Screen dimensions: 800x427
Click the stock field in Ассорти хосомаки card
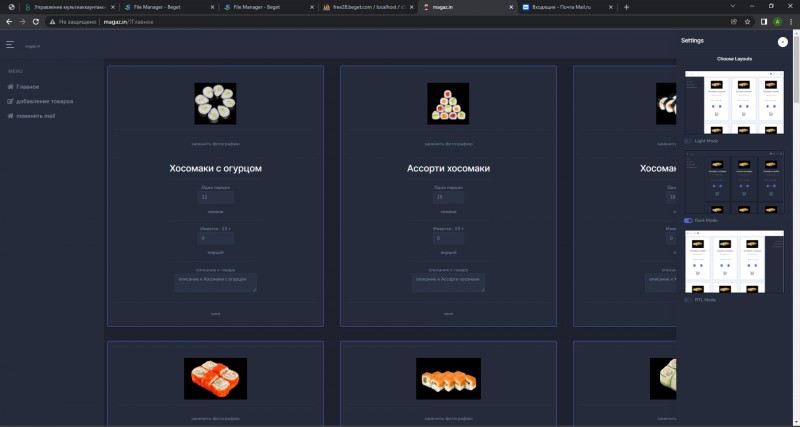coord(448,238)
